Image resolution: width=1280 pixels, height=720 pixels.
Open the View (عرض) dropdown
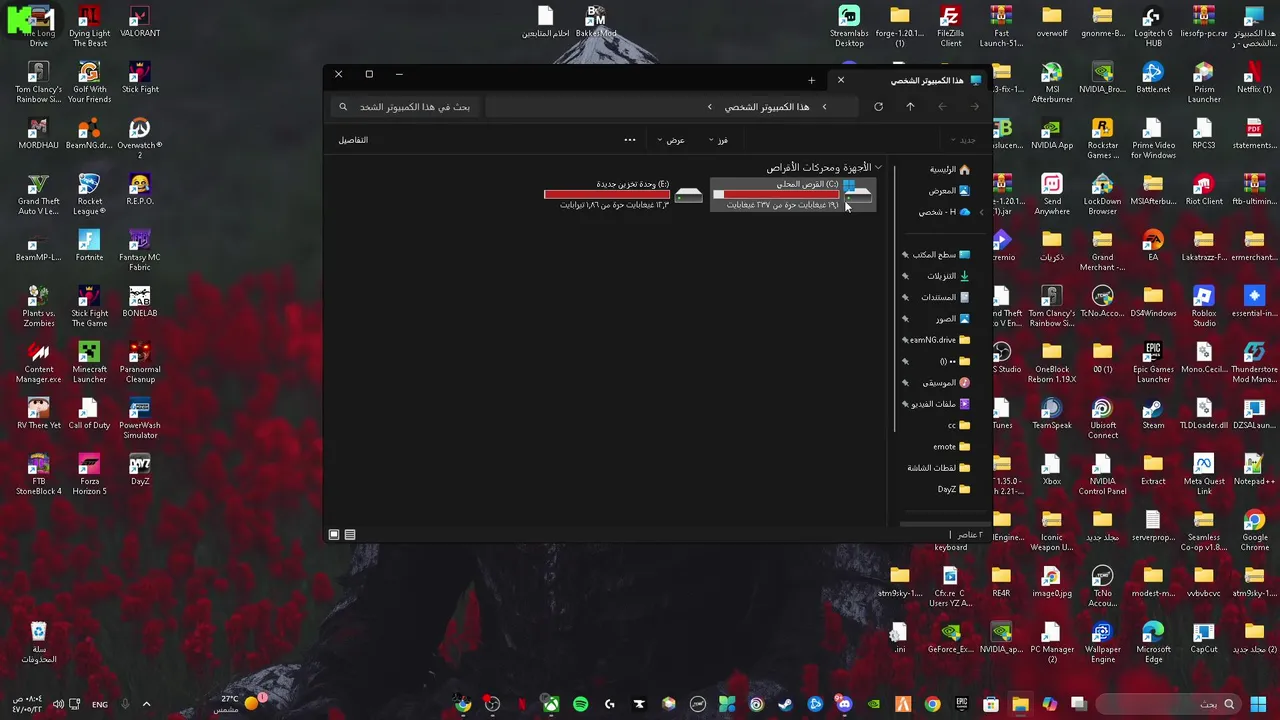pyautogui.click(x=671, y=140)
